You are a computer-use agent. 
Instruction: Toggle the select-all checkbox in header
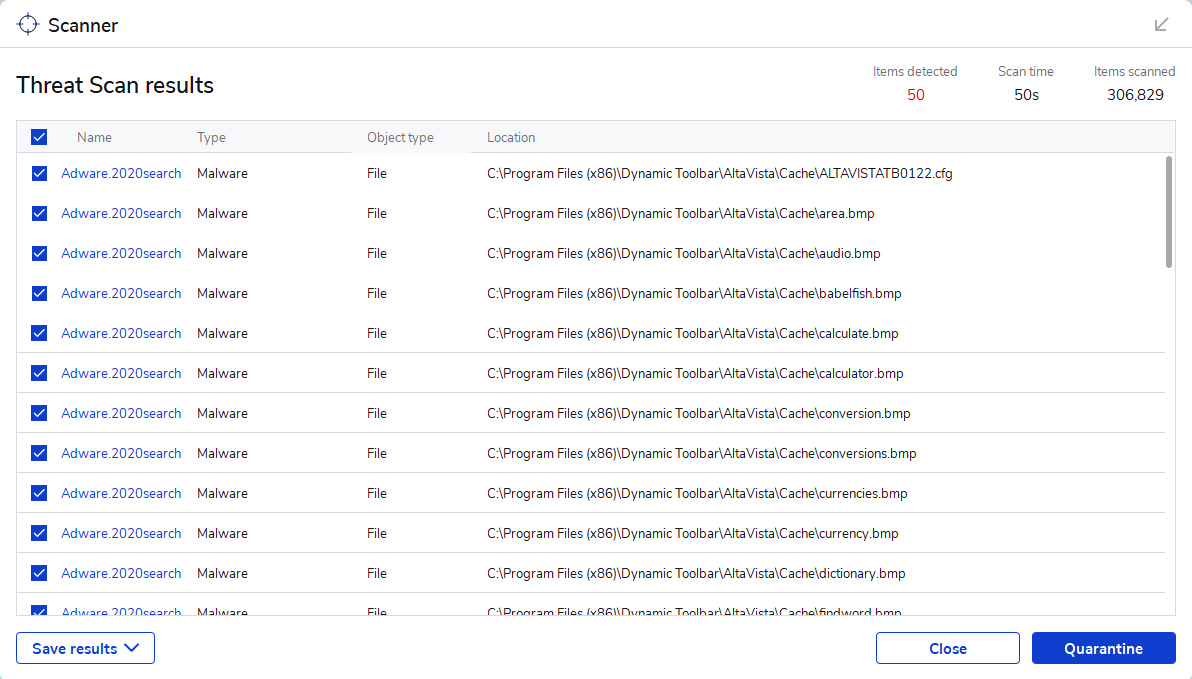(39, 137)
